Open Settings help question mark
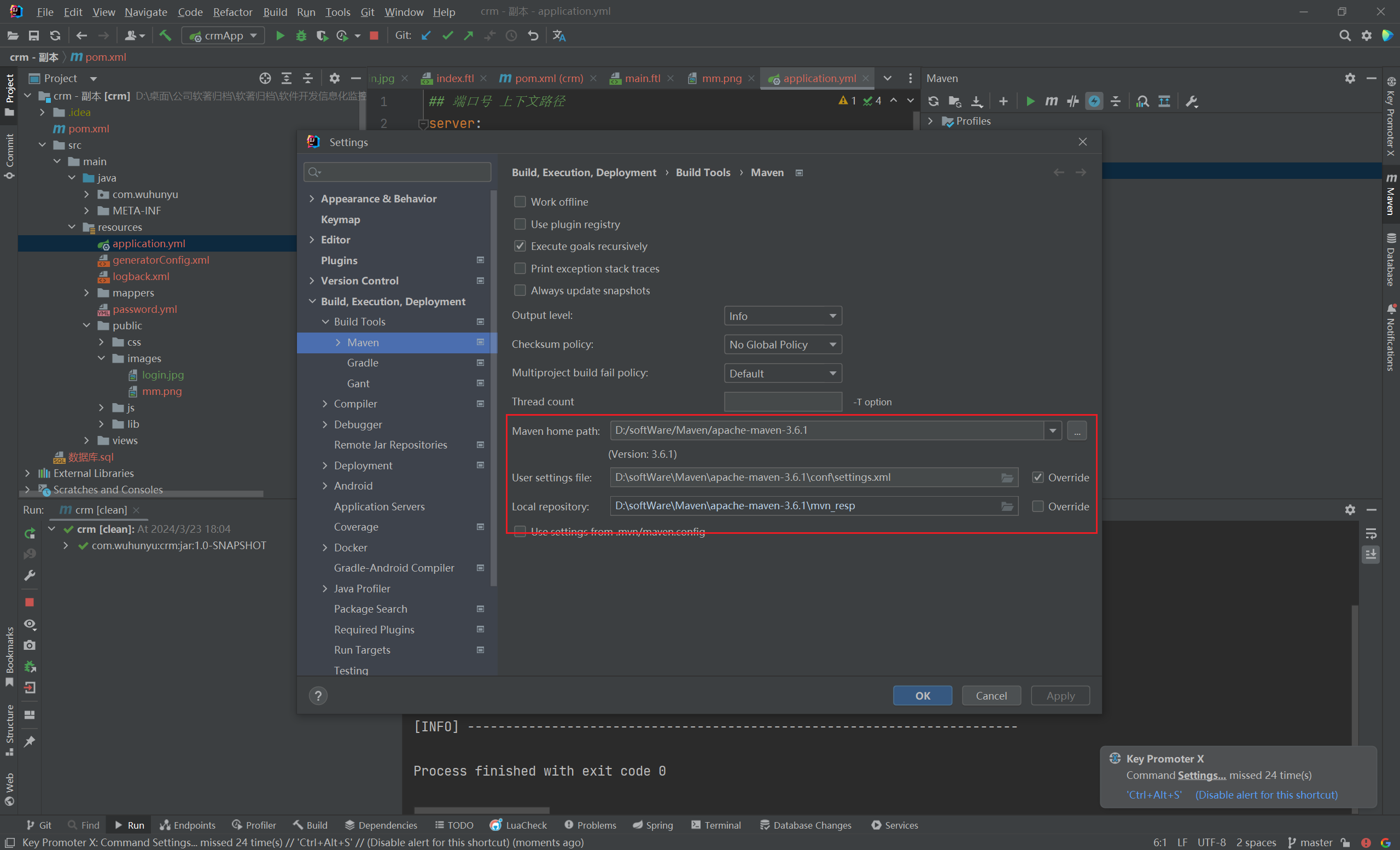Screen dimensions: 1400x850 tap(318, 696)
